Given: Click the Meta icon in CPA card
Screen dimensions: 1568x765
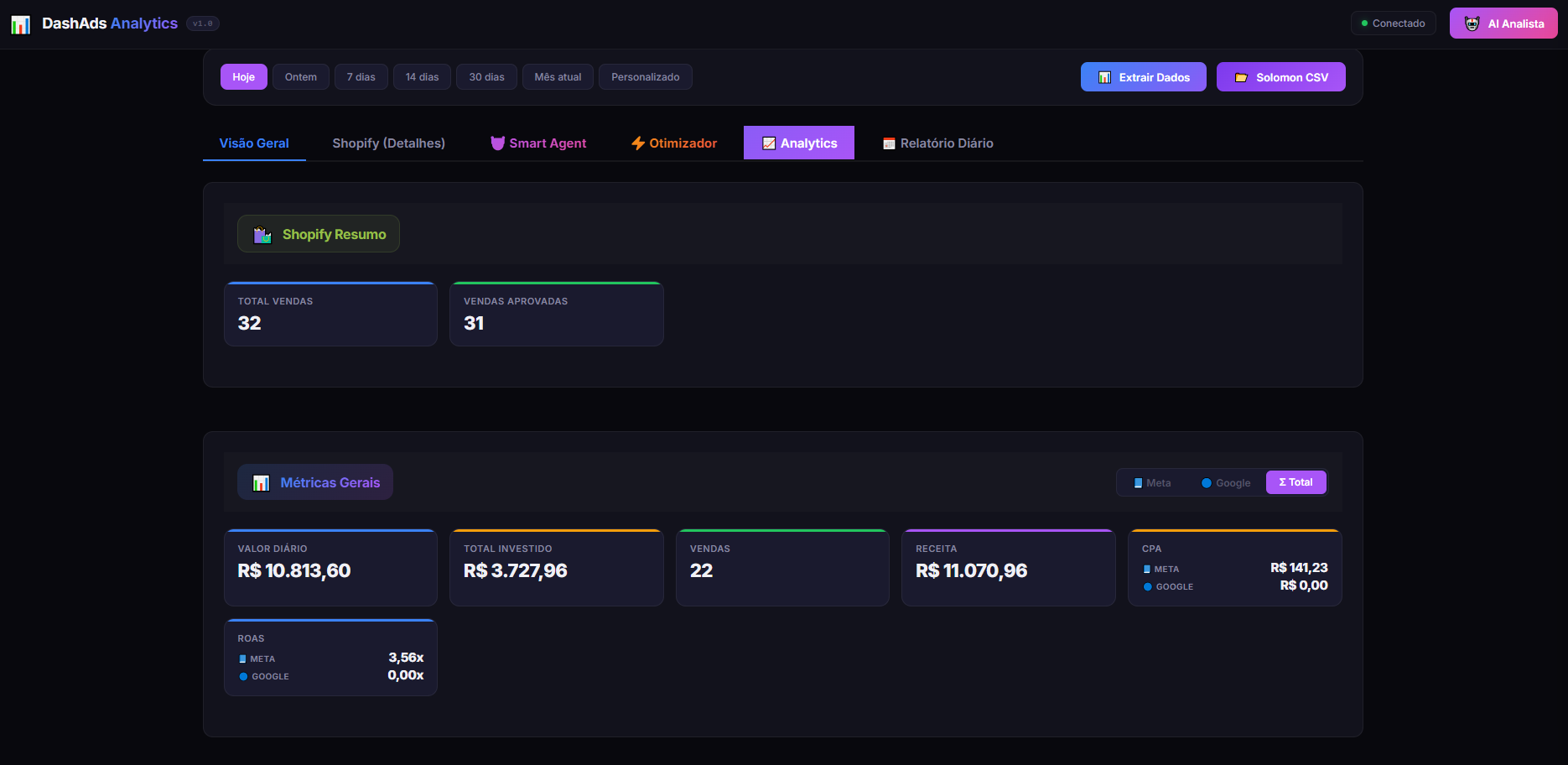Looking at the screenshot, I should 1146,570.
